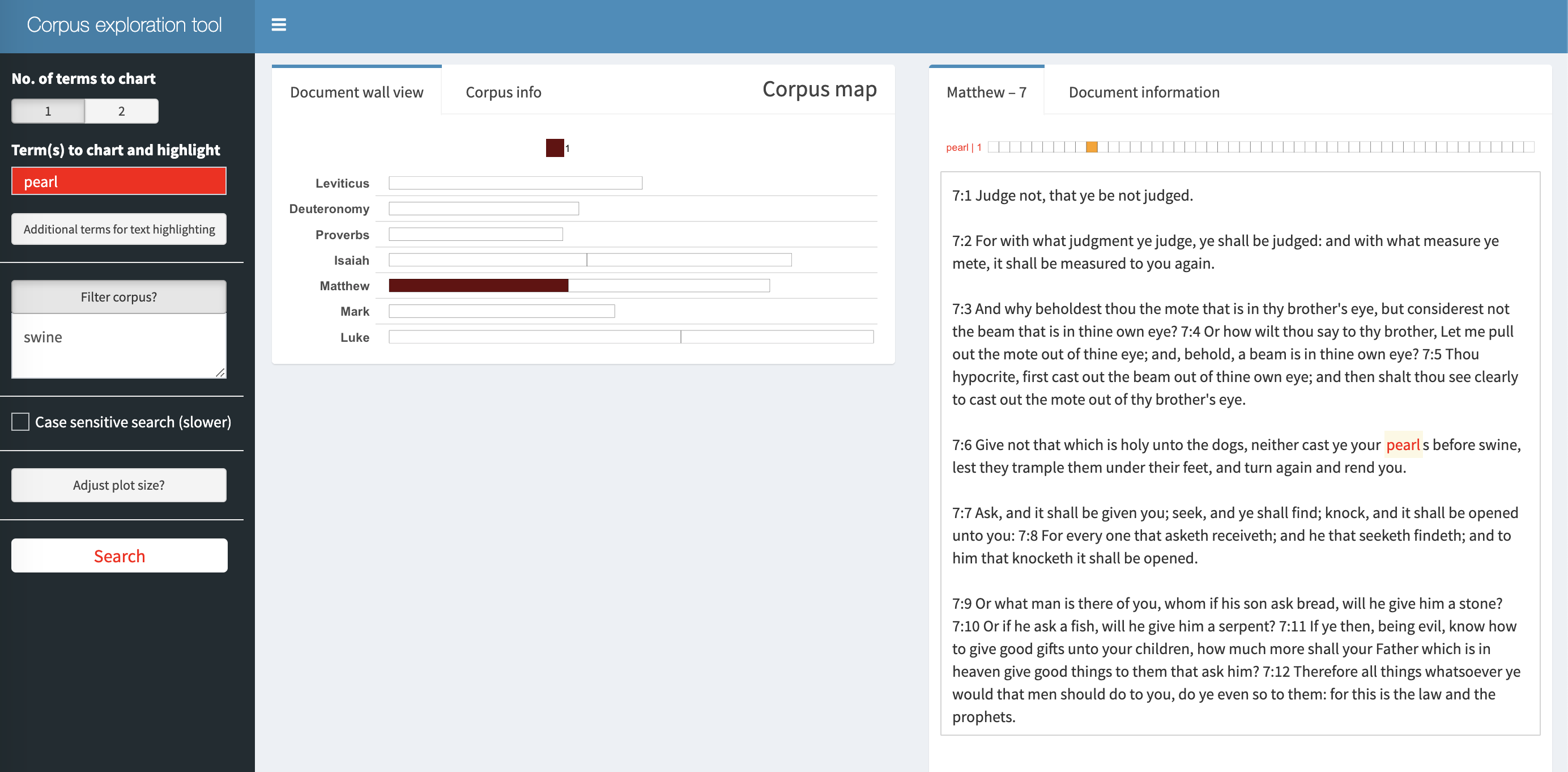Click the Corpus exploration tool title
This screenshot has height=772, width=1568.
point(124,25)
